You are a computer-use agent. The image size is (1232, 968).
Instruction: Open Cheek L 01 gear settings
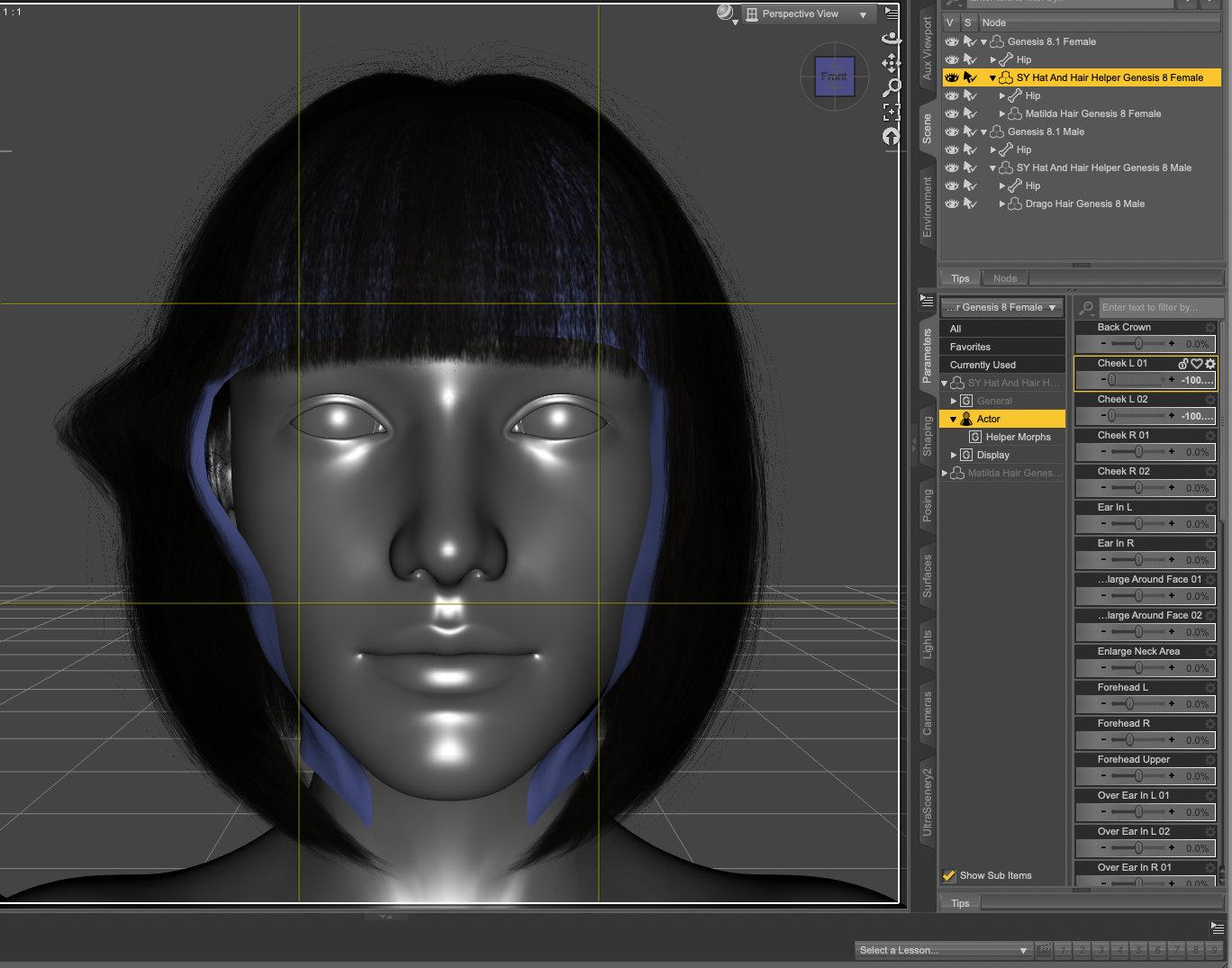1210,364
